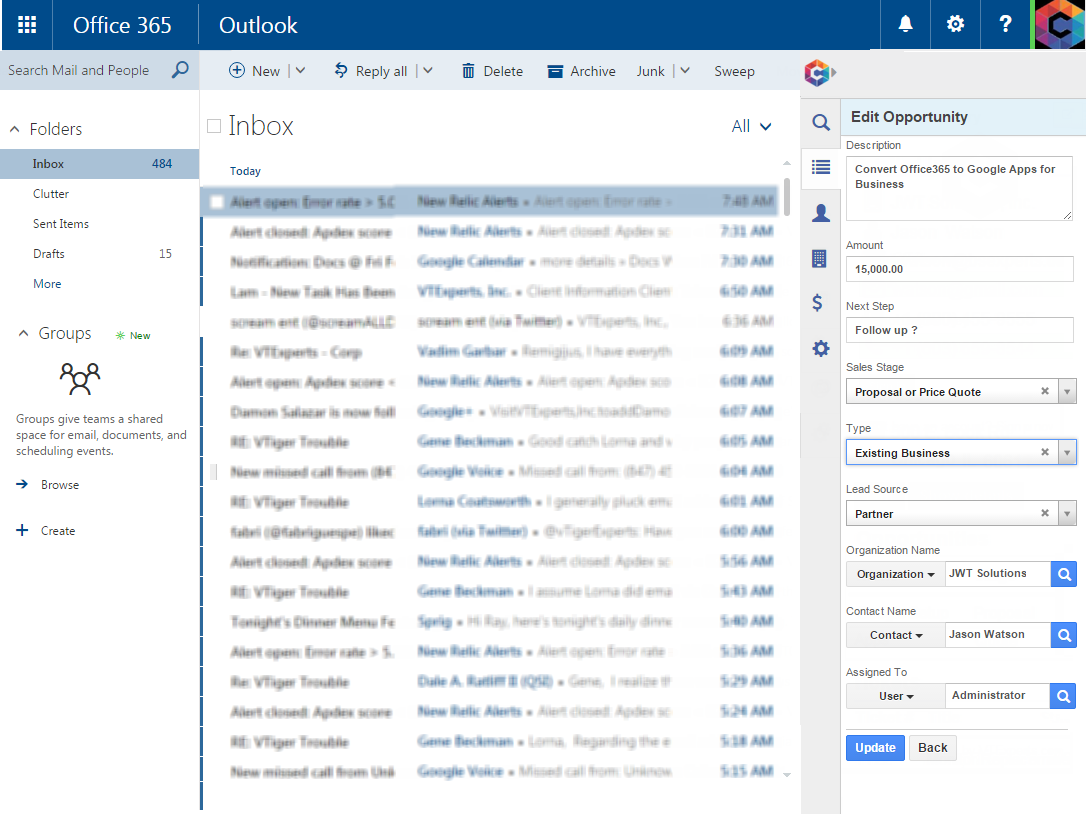
Task: Click the Groups people icon
Action: pos(80,378)
